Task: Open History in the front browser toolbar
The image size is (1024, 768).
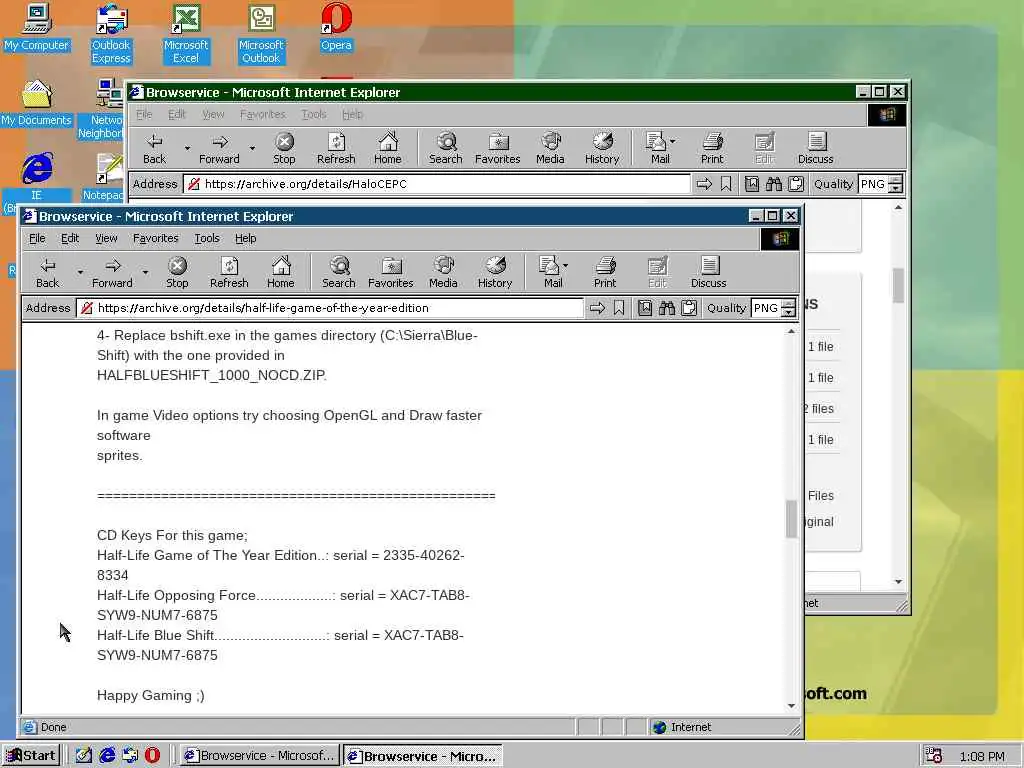Action: coord(495,272)
